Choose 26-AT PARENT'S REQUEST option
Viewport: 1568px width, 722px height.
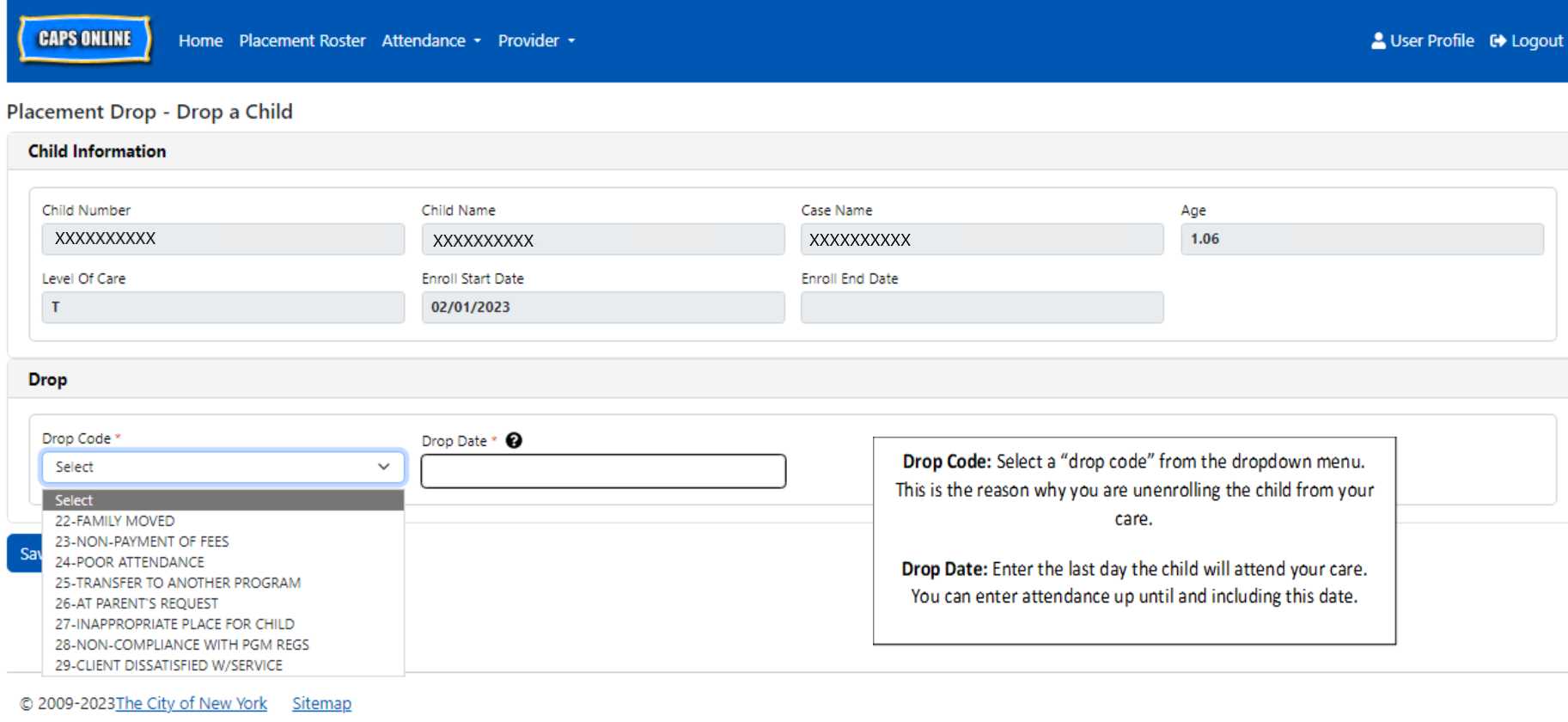coord(137,603)
